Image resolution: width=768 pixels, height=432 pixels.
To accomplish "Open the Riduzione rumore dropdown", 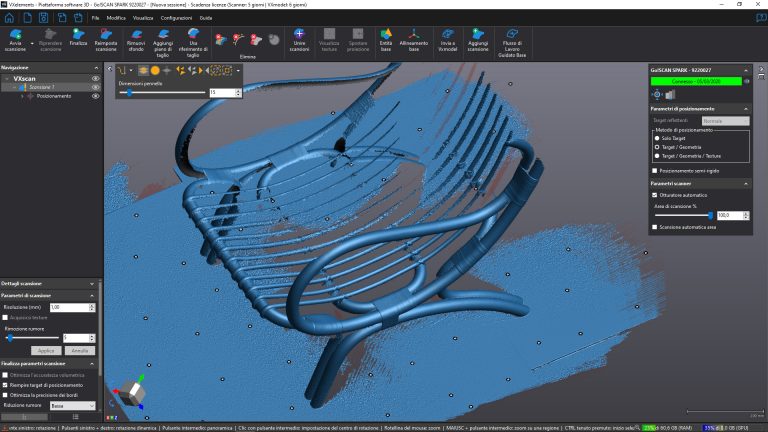I will [x=72, y=406].
